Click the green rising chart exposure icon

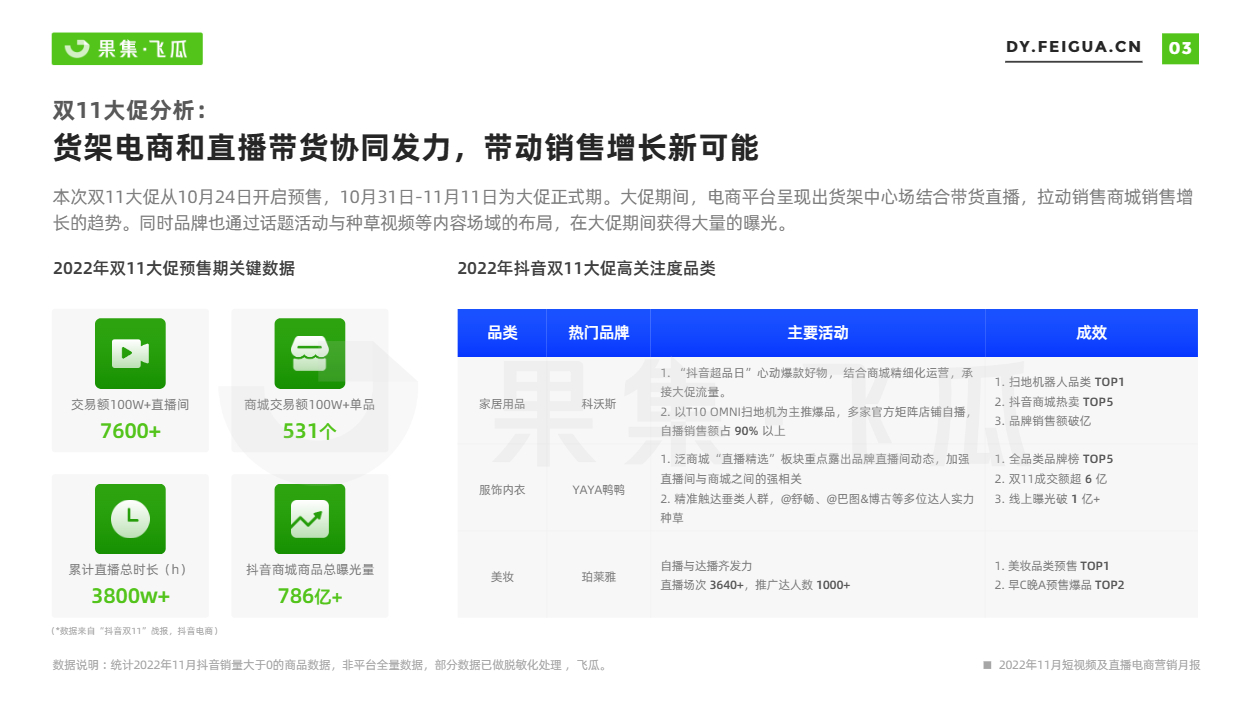coord(309,519)
